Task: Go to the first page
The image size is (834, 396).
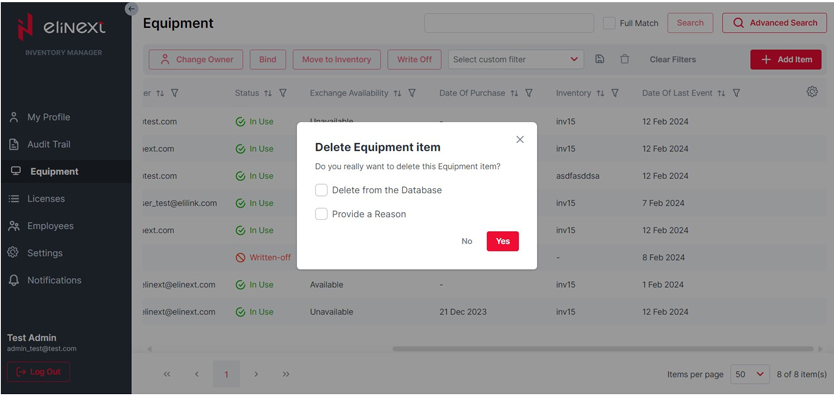Action: pos(167,374)
